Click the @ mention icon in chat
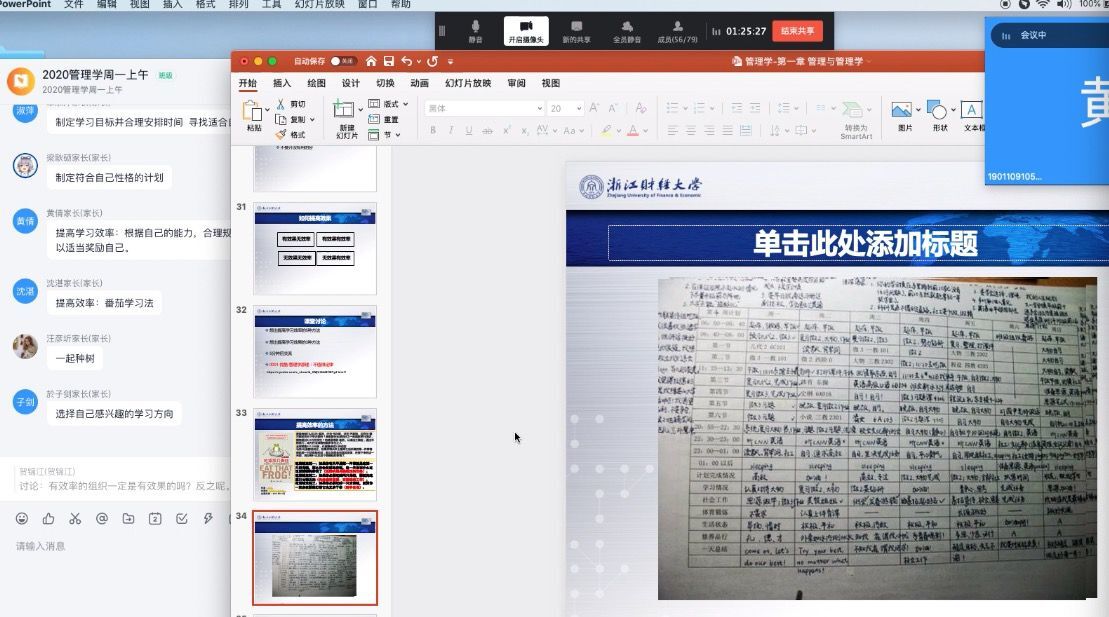Image resolution: width=1109 pixels, height=617 pixels. click(101, 518)
